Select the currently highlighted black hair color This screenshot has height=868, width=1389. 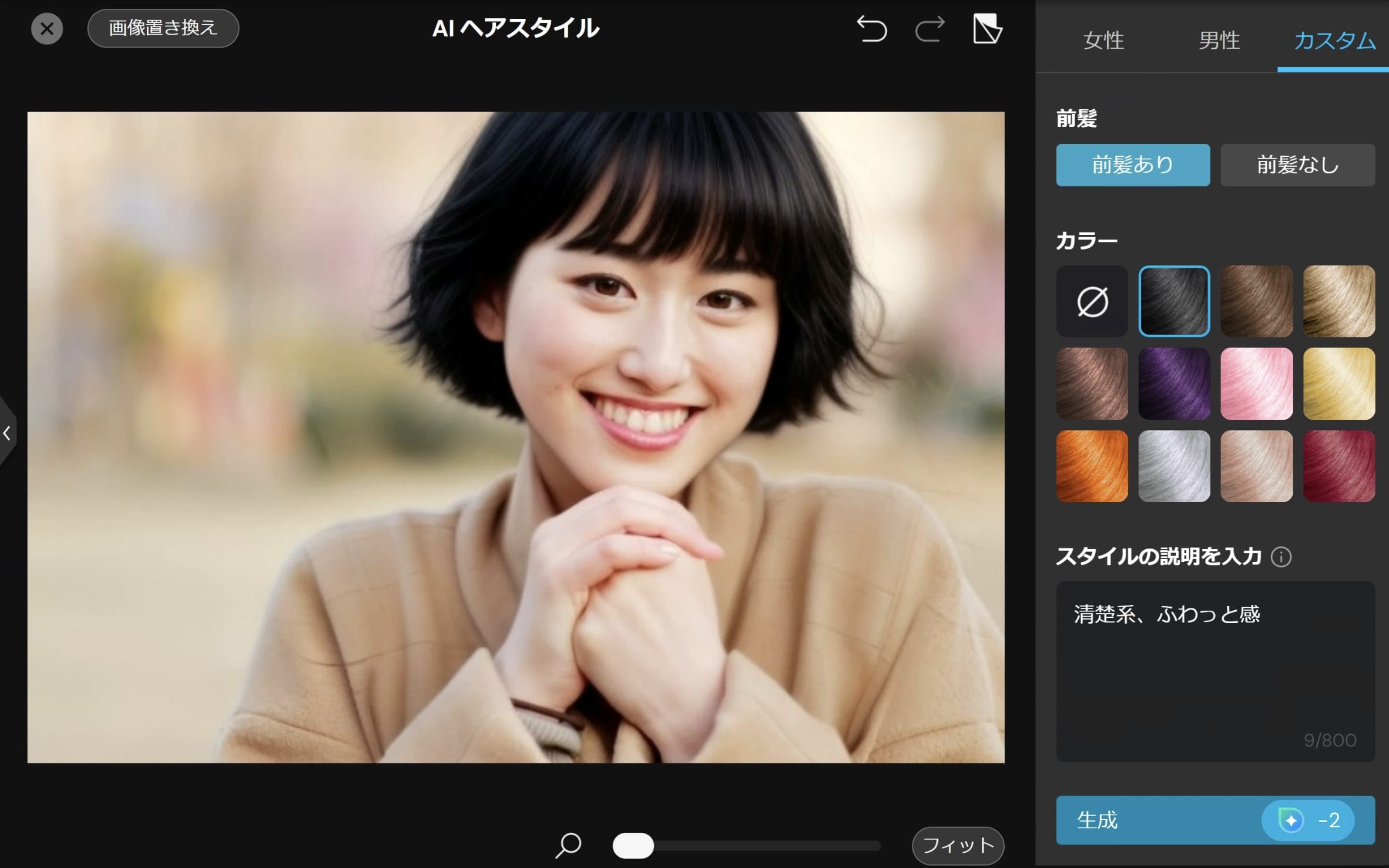tap(1174, 301)
